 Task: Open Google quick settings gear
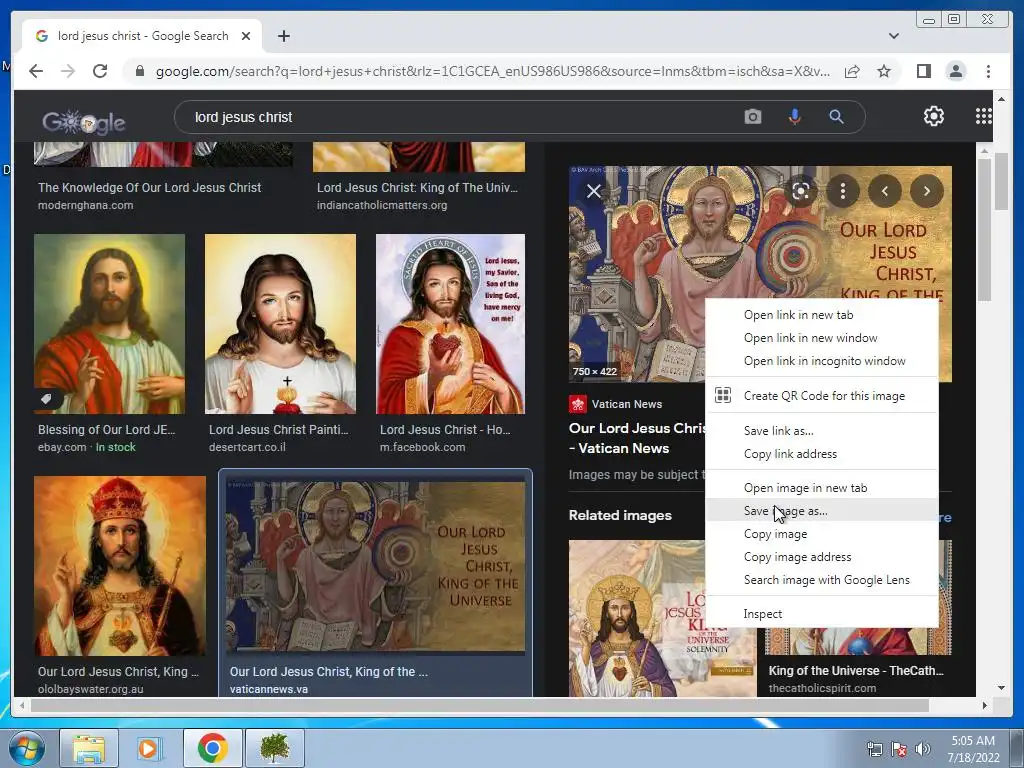click(934, 116)
